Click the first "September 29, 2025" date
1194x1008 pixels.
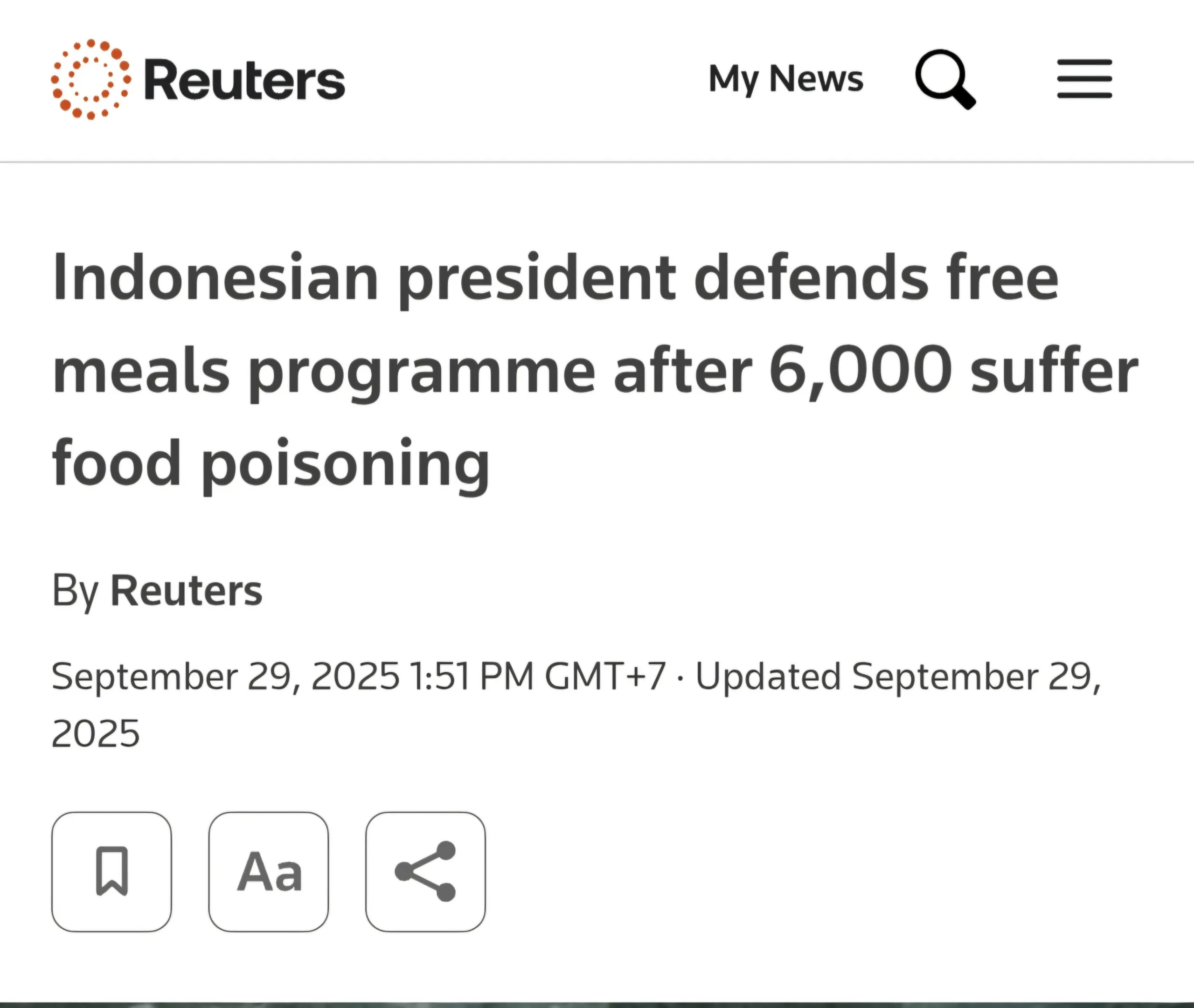[225, 677]
